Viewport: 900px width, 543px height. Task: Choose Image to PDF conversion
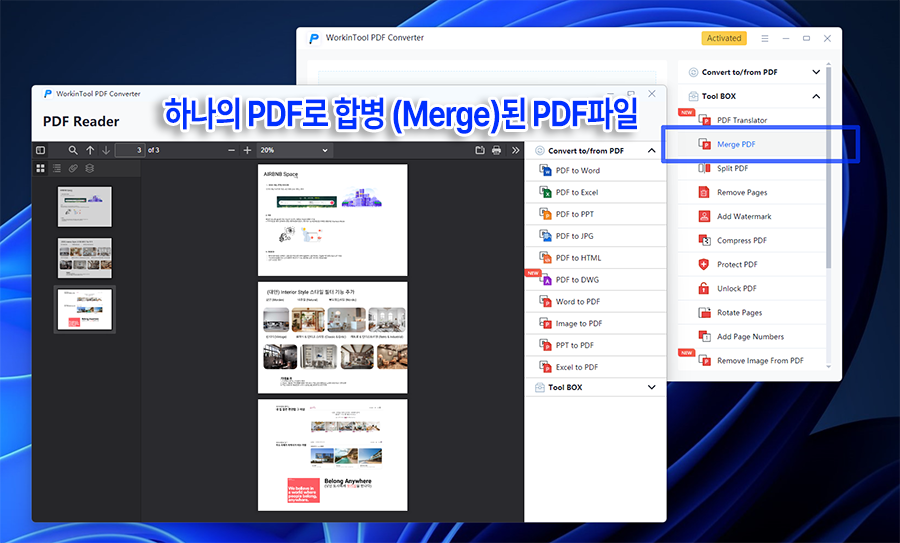click(596, 323)
